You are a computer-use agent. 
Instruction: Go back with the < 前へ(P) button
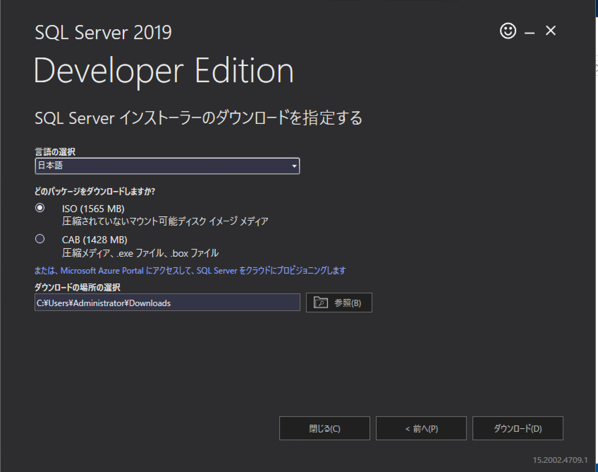[421, 429]
